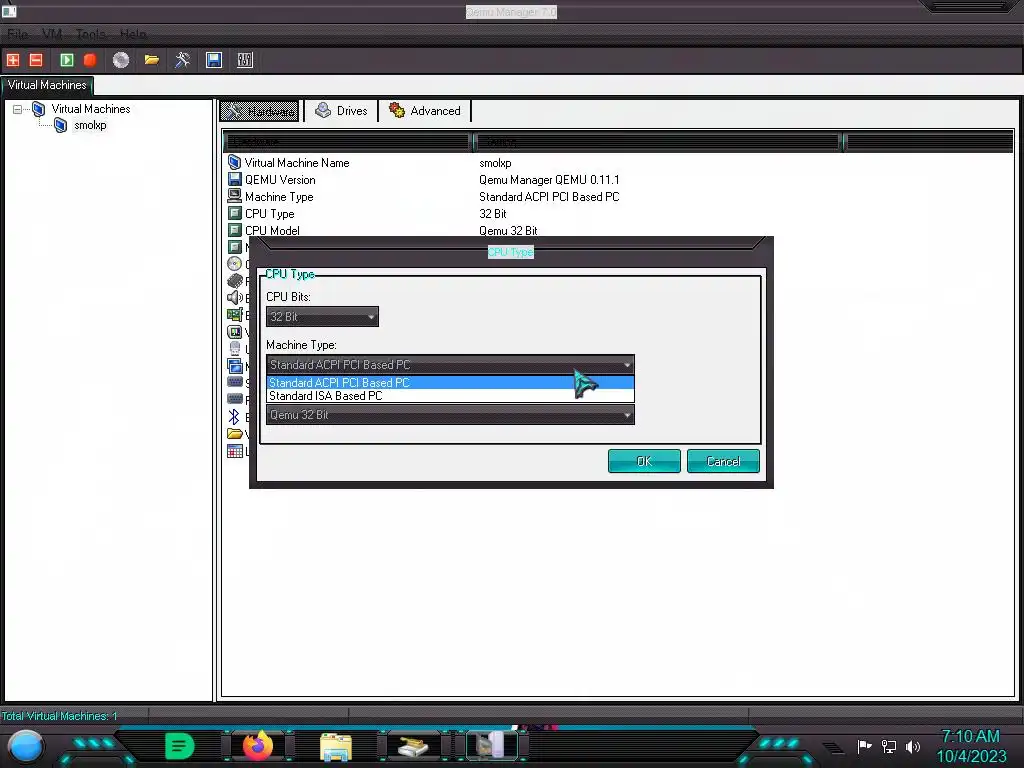
Task: Click the network icon in system tray
Action: pos(889,746)
